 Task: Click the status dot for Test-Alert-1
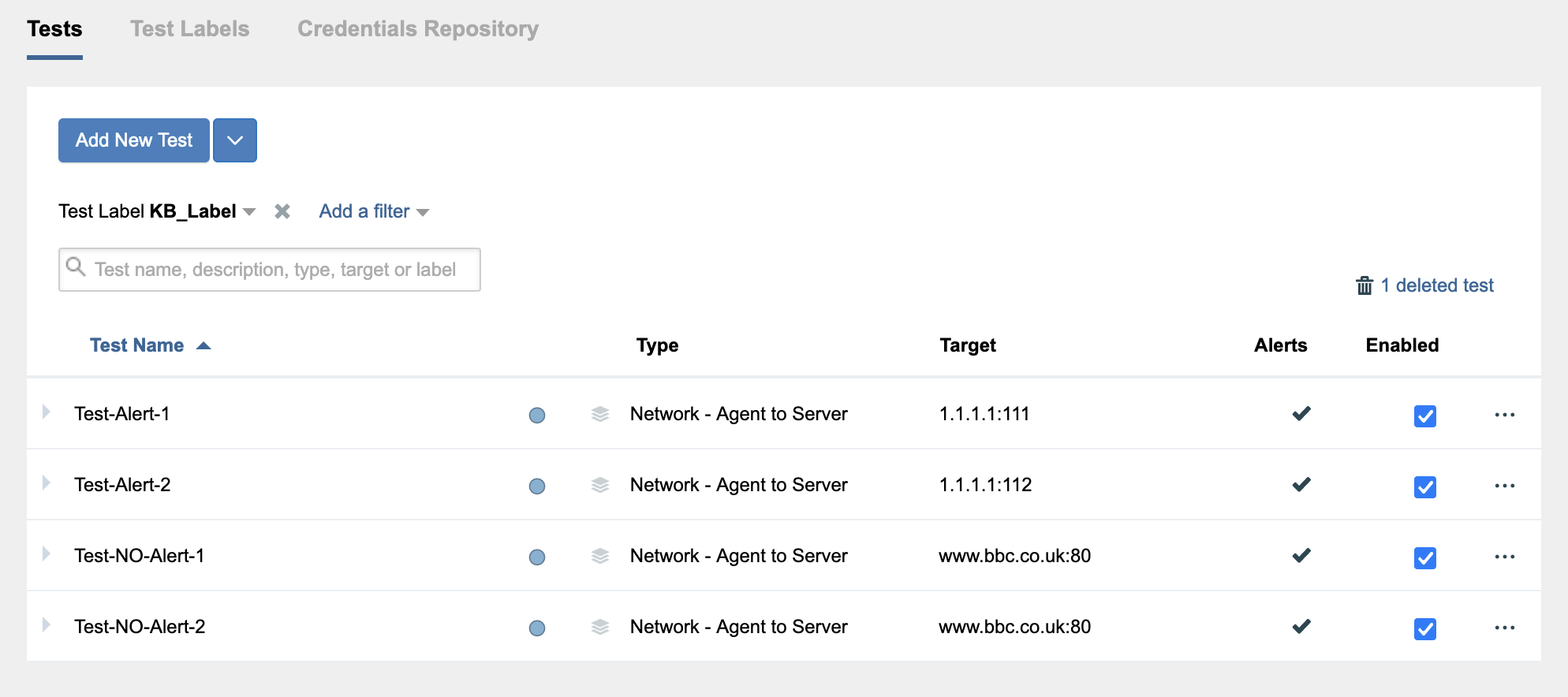[x=537, y=415]
